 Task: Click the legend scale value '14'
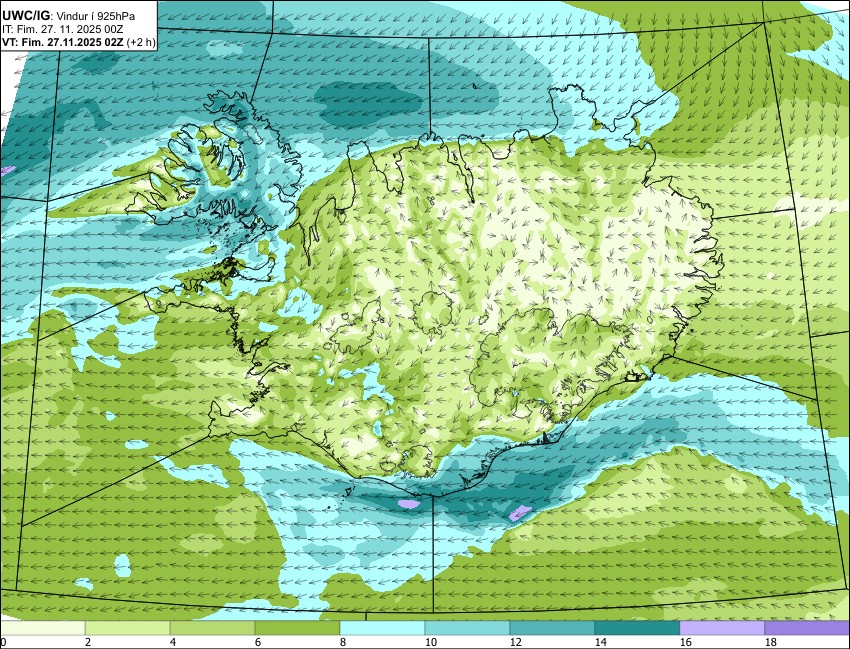click(x=601, y=642)
